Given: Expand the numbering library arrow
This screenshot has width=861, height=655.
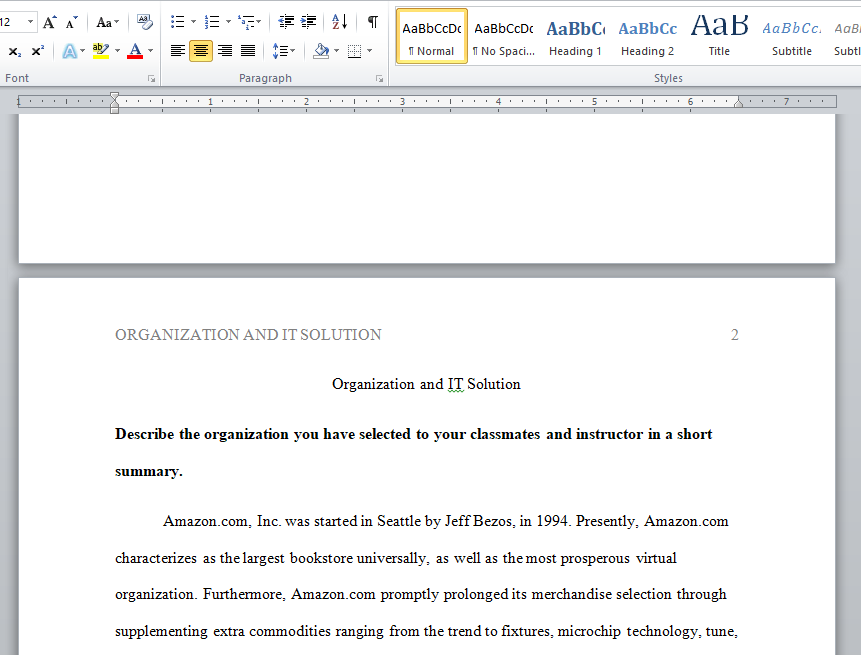Looking at the screenshot, I should 228,22.
